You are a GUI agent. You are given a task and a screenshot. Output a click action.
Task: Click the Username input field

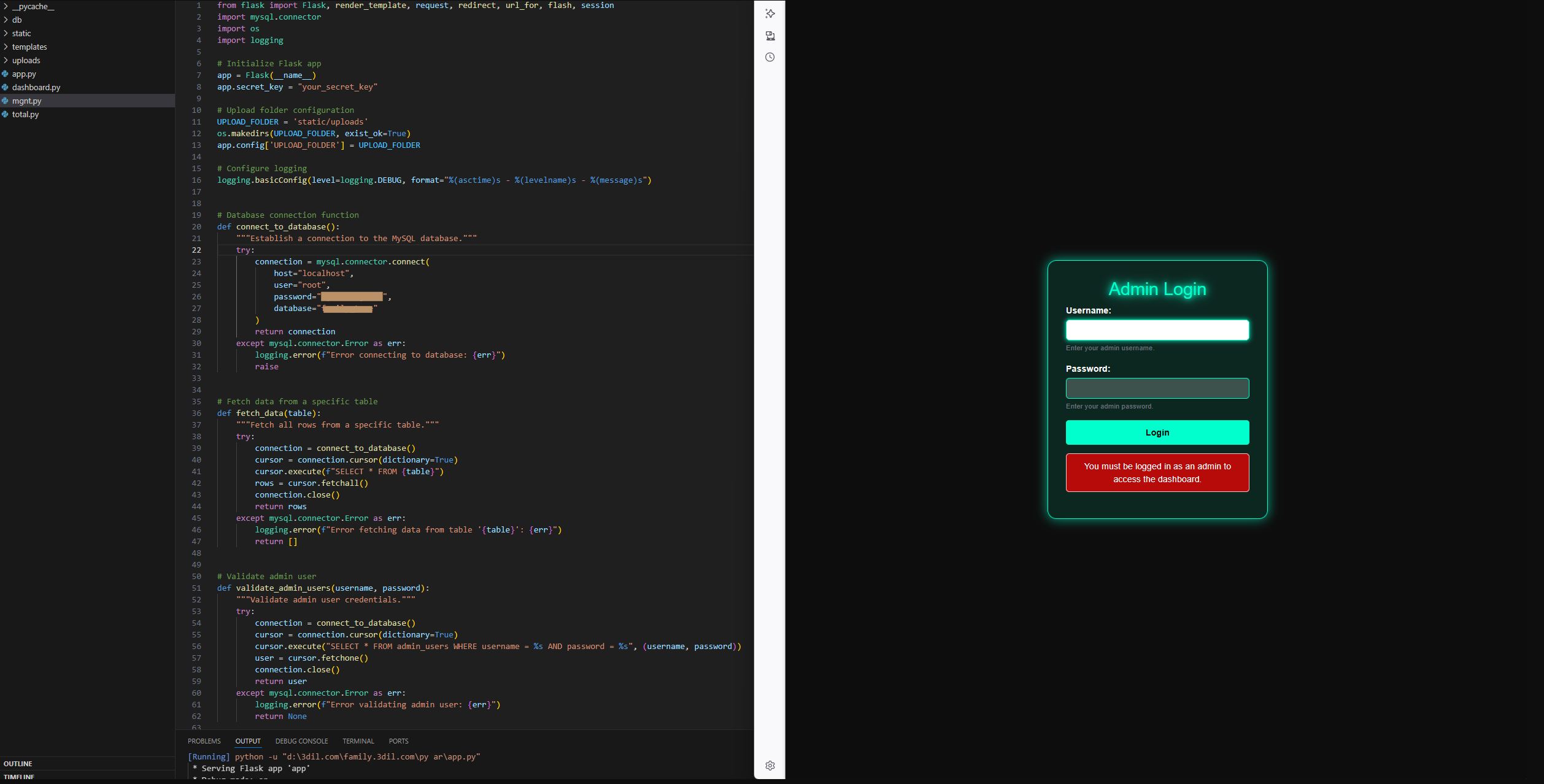click(1157, 330)
